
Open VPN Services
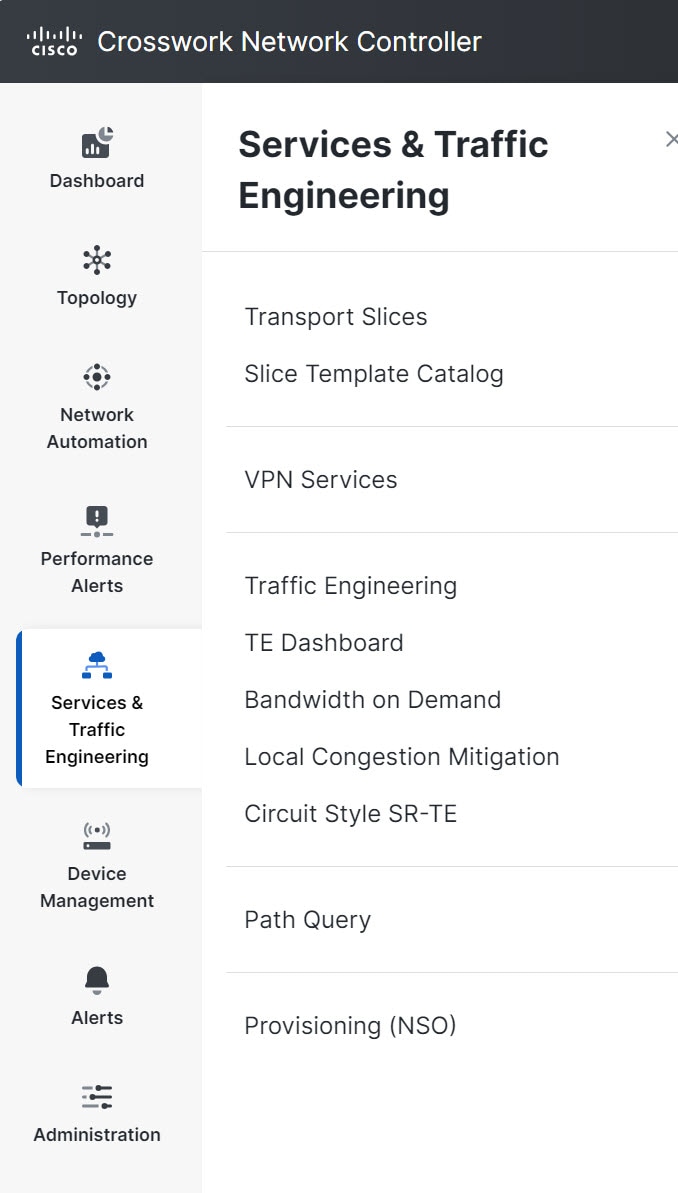coord(319,480)
